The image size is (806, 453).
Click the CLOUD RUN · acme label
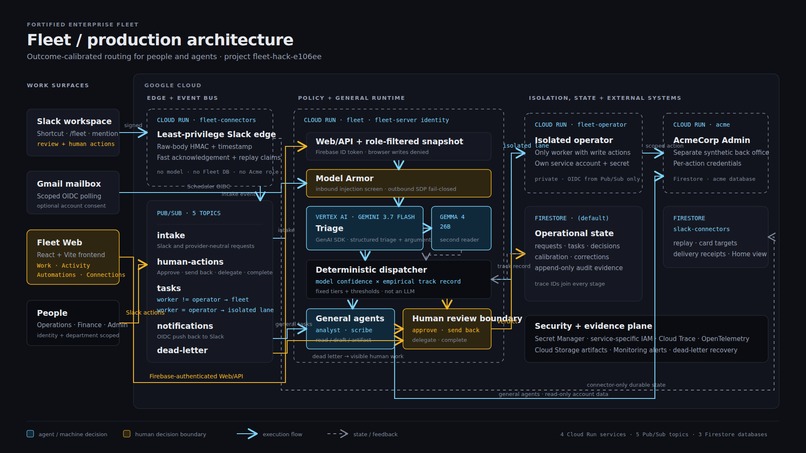point(701,124)
